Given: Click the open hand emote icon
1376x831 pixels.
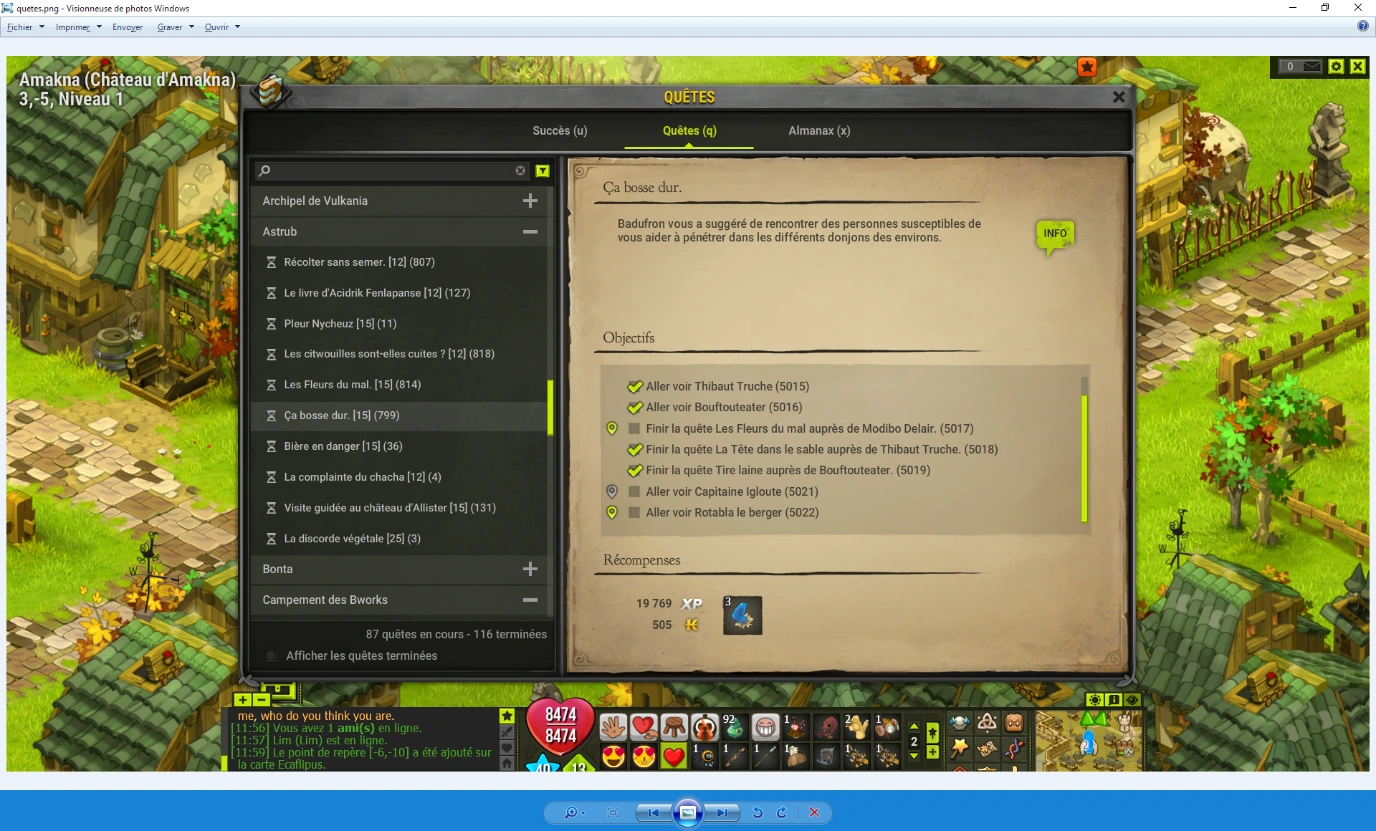Looking at the screenshot, I should click(x=613, y=727).
